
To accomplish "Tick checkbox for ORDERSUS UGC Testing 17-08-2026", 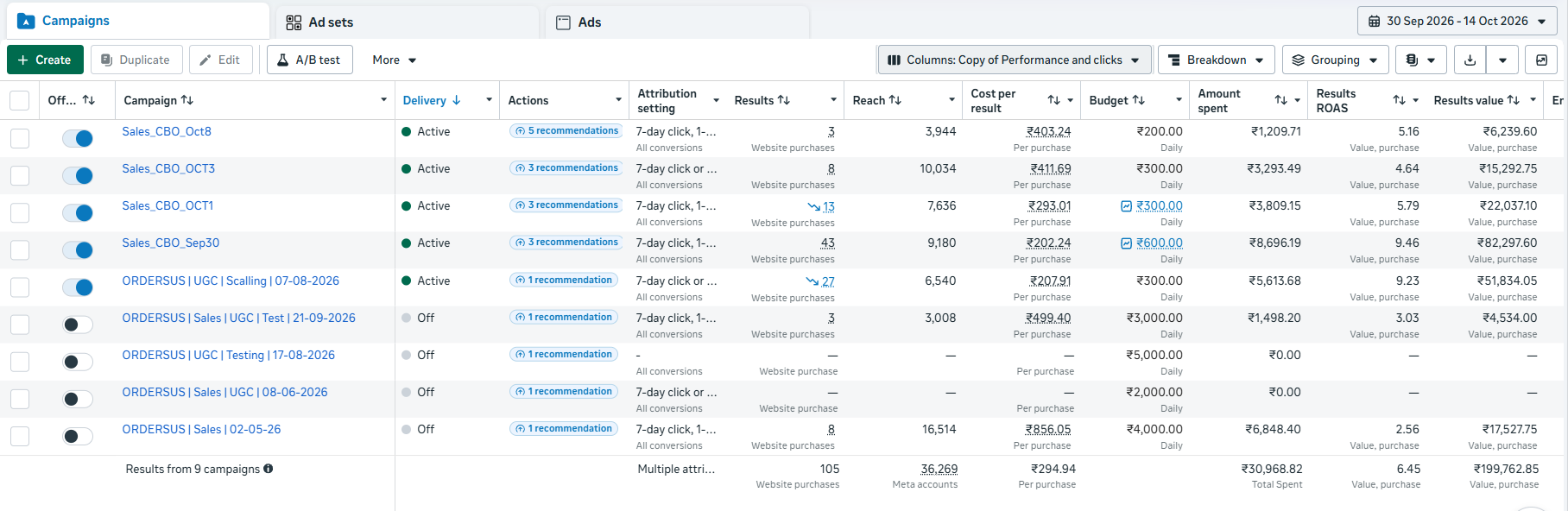I will 20,362.
